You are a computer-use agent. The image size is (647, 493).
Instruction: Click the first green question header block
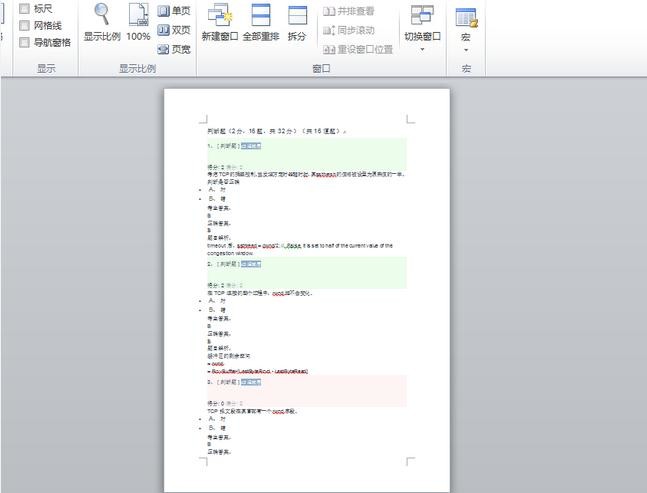pyautogui.click(x=306, y=153)
